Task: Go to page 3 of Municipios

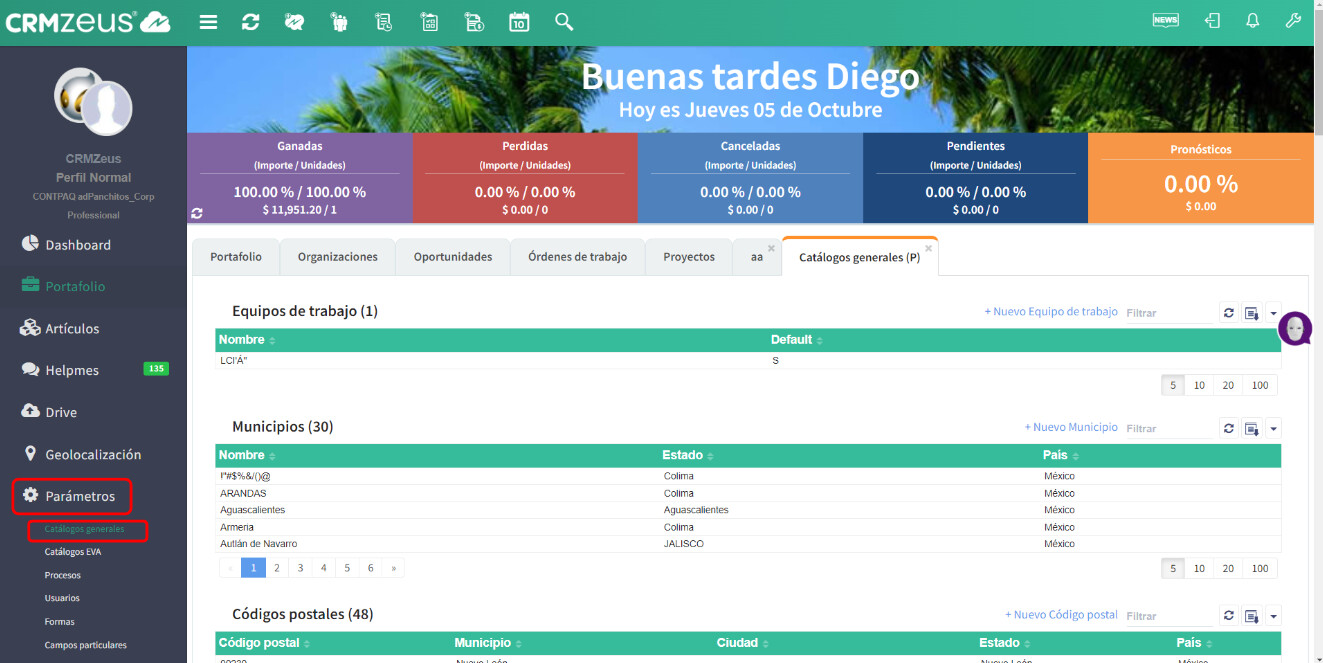Action: click(300, 568)
